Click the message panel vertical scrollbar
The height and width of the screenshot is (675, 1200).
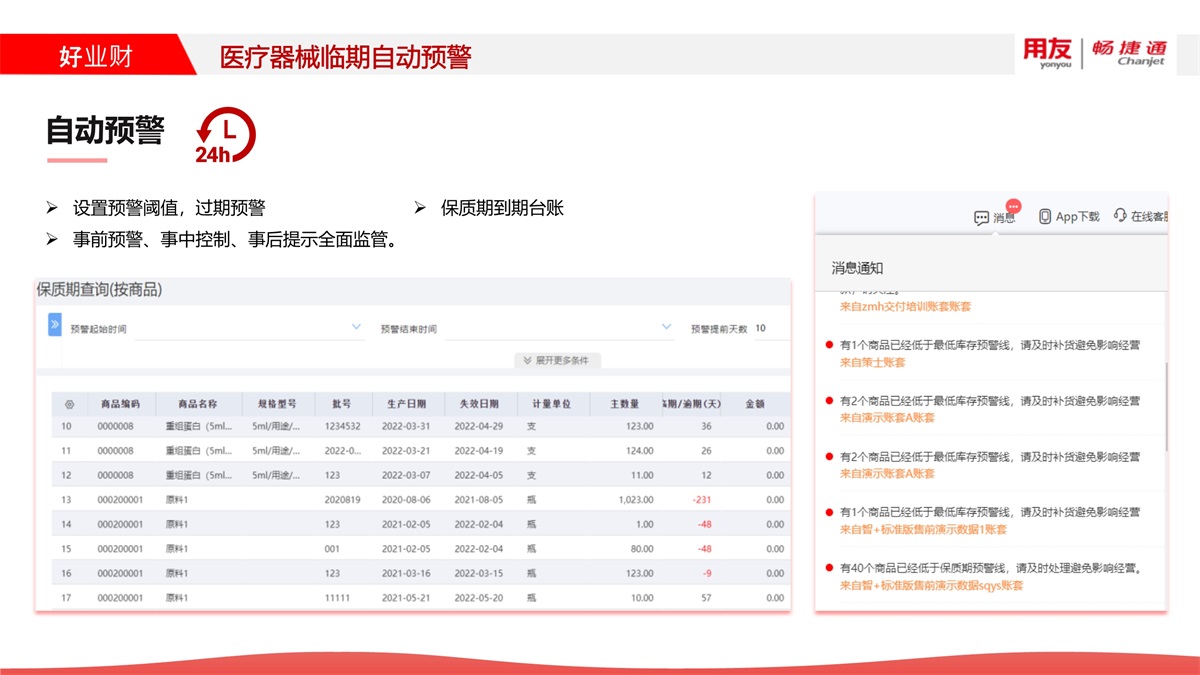tap(1164, 405)
